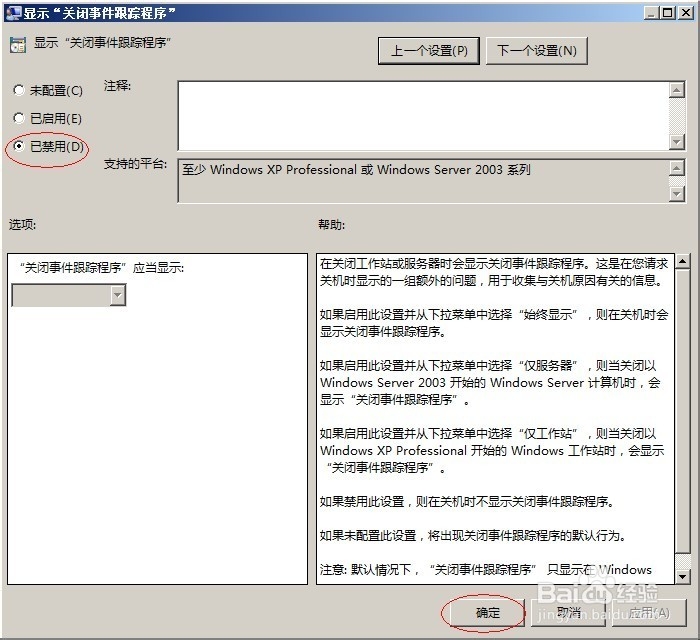
Task: Select the 已启用(E) radio option
Action: [x=47, y=118]
